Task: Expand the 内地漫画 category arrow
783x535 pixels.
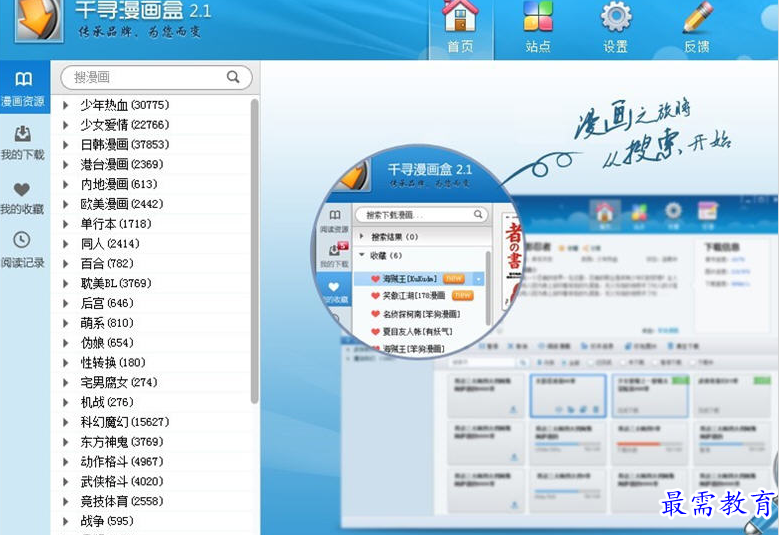Action: coord(65,184)
